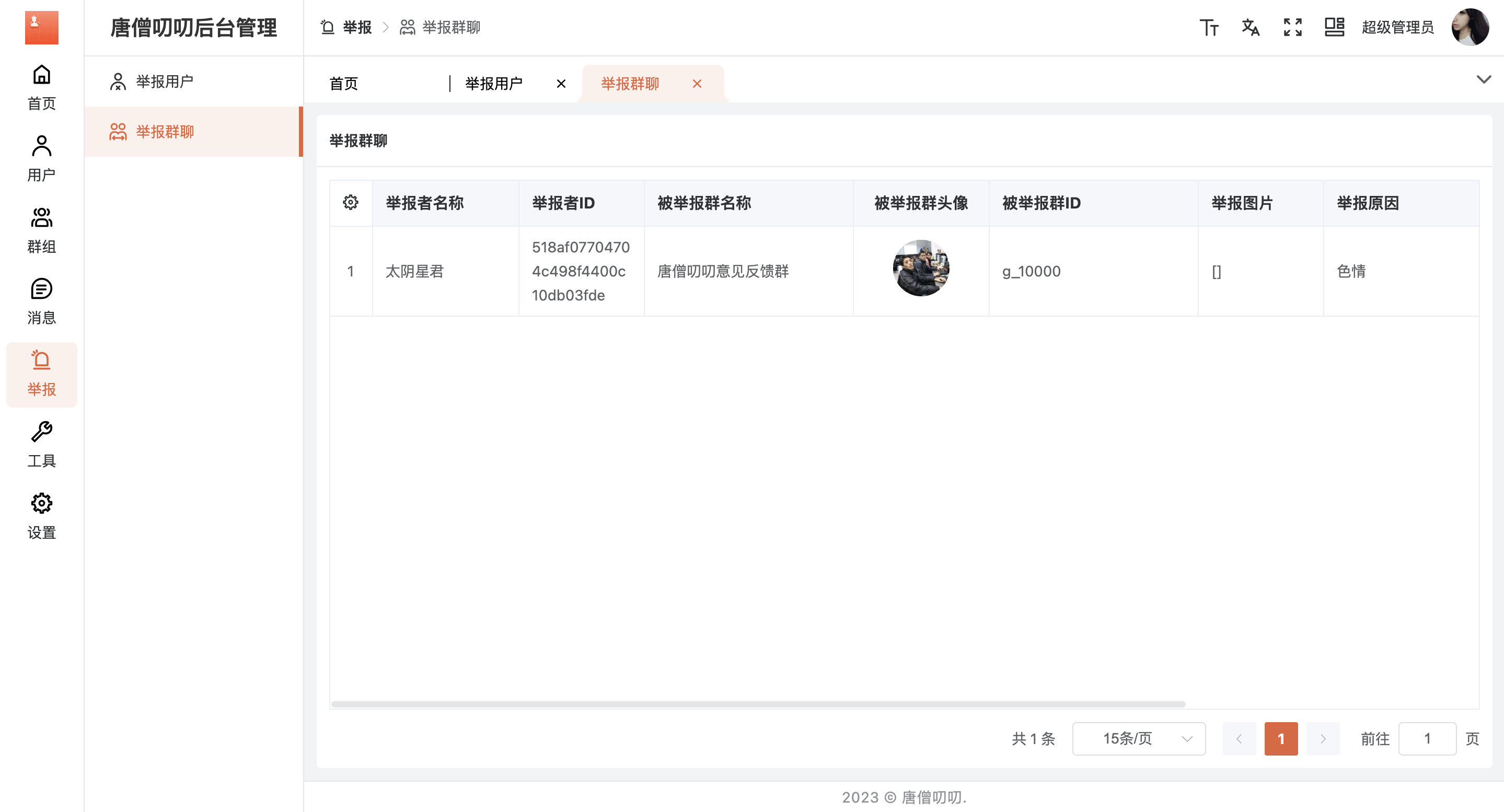Close the 举报群聊 tab
The image size is (1504, 812).
click(x=697, y=84)
